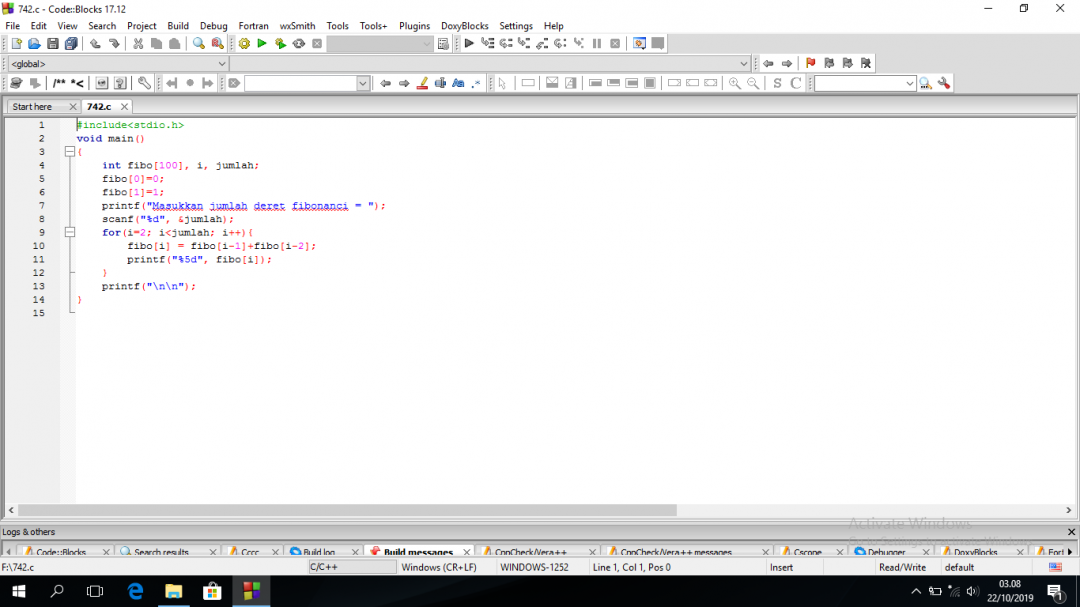Image resolution: width=1080 pixels, height=607 pixels.
Task: Click the Save all files icon
Action: pyautogui.click(x=71, y=43)
